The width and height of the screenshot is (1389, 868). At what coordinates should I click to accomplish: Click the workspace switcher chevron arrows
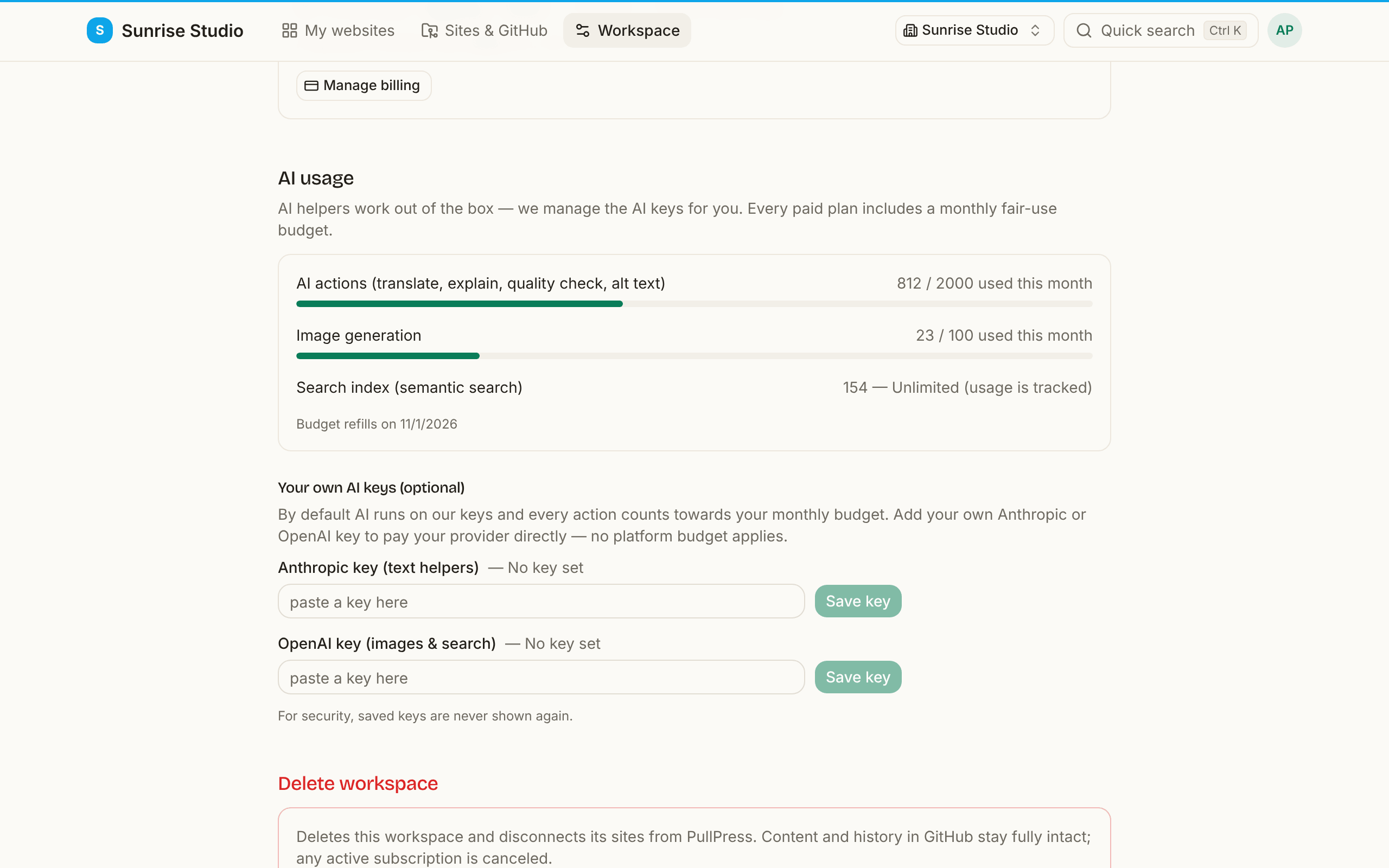[1035, 30]
